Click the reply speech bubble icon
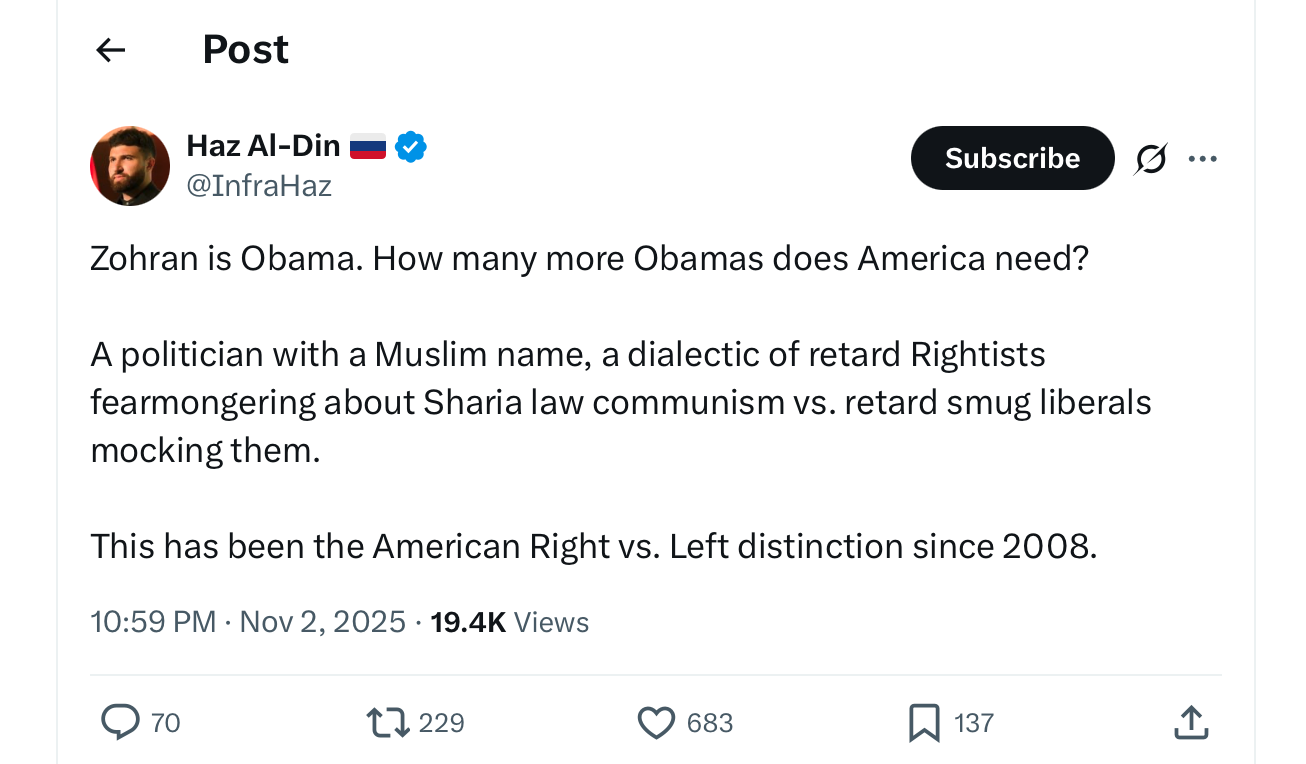The image size is (1306, 764). (x=120, y=722)
